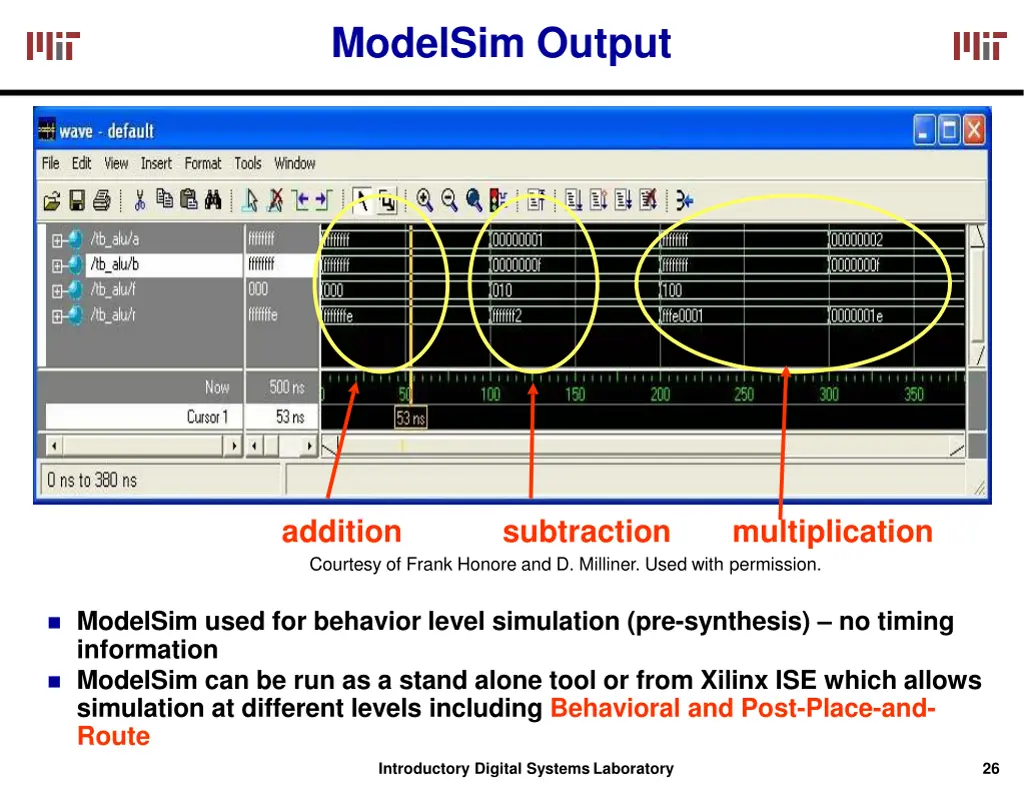The width and height of the screenshot is (1024, 791).
Task: Click the Show Drivers blue arrow icon
Action: click(684, 200)
